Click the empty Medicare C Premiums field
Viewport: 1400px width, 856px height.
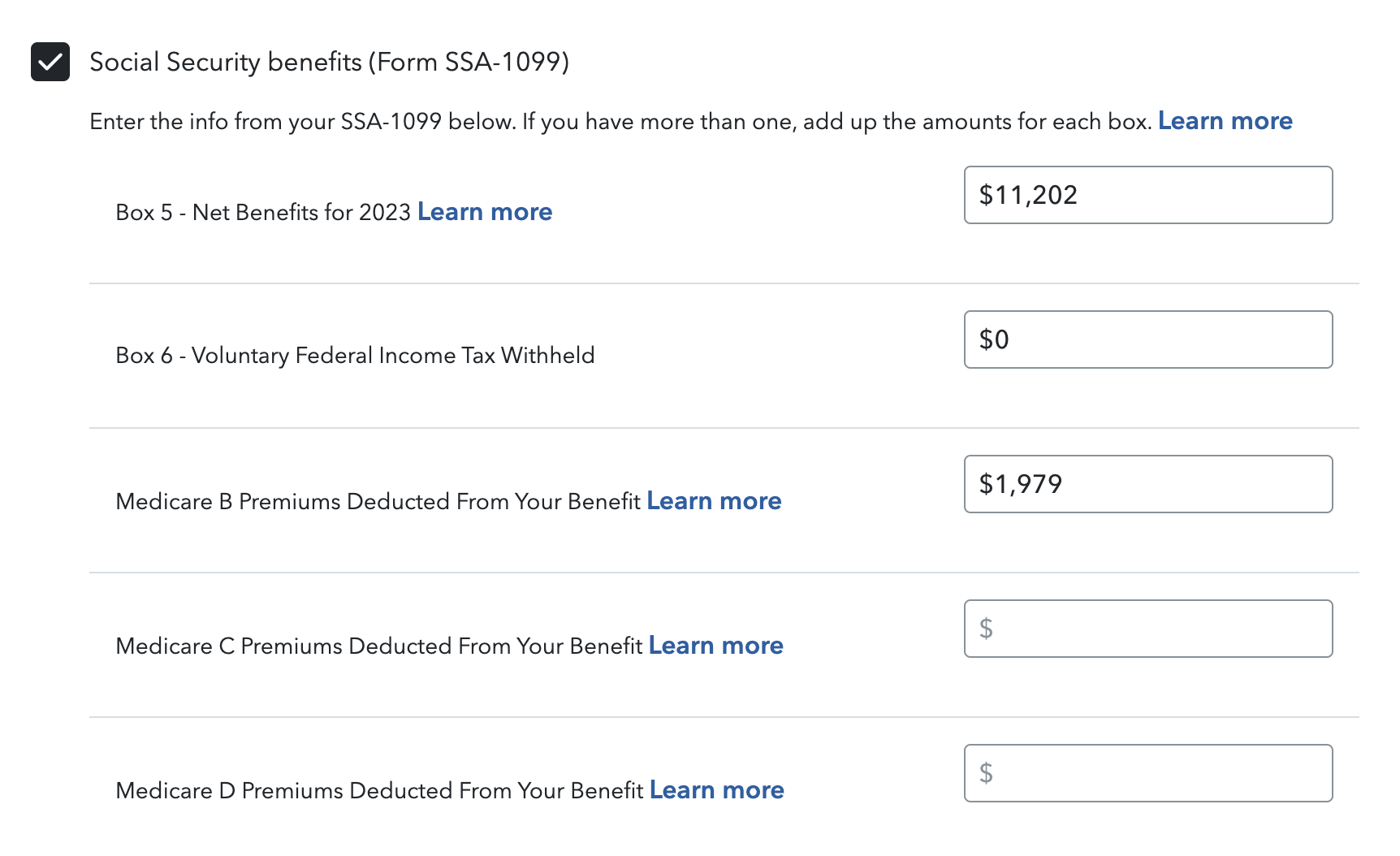click(x=1147, y=629)
